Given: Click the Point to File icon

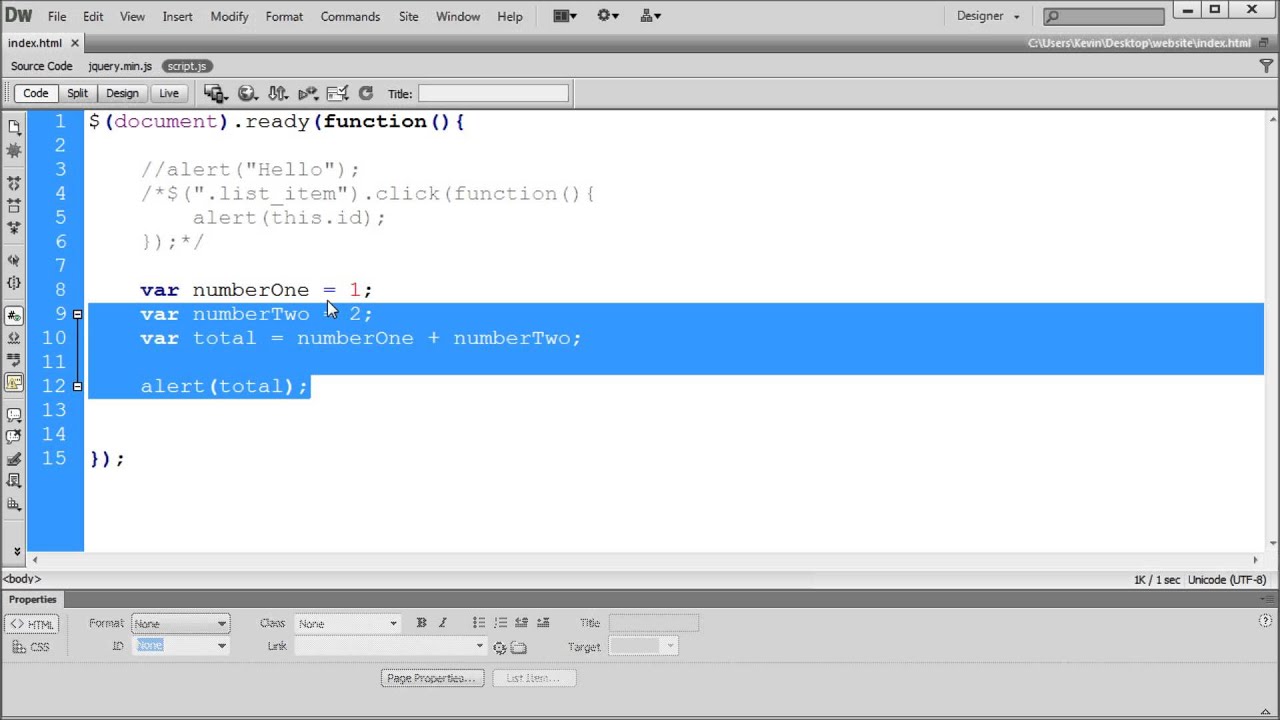Looking at the screenshot, I should pos(499,647).
